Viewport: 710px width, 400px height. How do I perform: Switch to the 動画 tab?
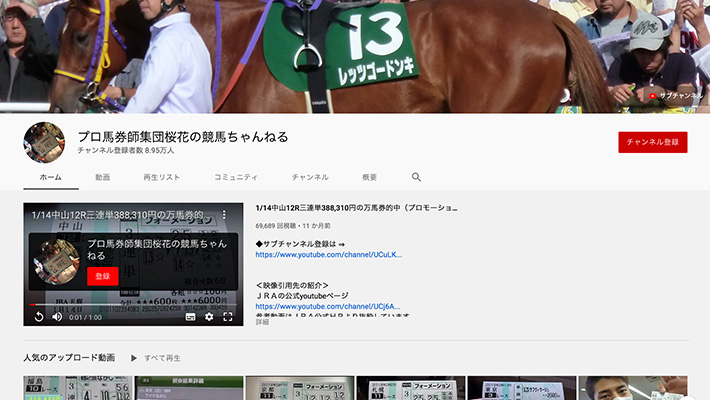pyautogui.click(x=103, y=177)
